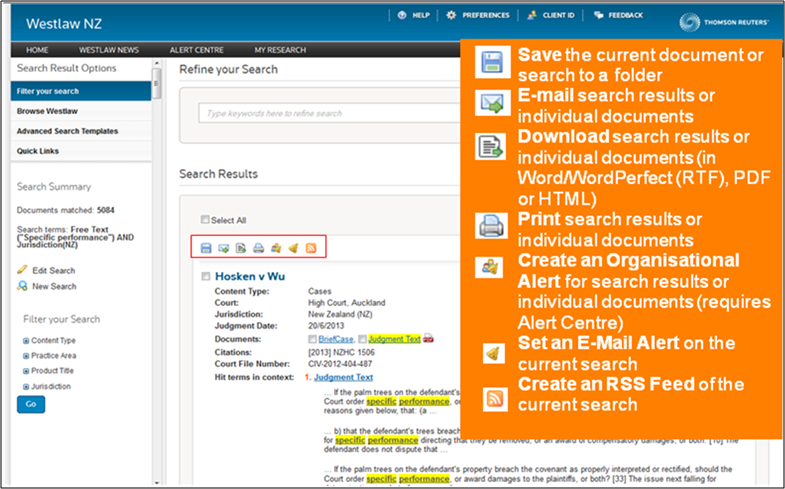
Task: Click the Save icon in results toolbar
Action: click(x=206, y=248)
